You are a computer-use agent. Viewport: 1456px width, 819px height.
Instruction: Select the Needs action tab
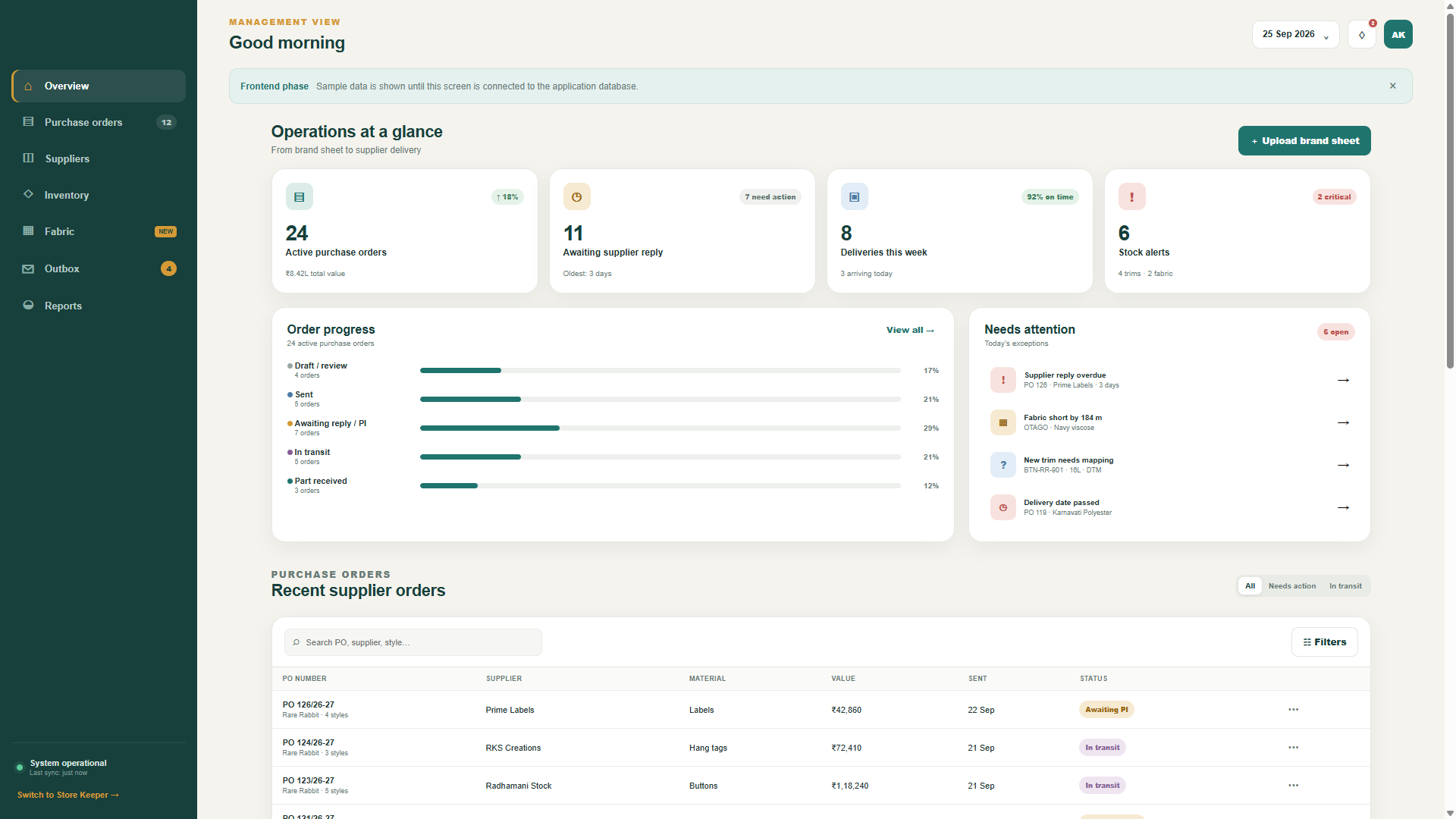[1292, 585]
